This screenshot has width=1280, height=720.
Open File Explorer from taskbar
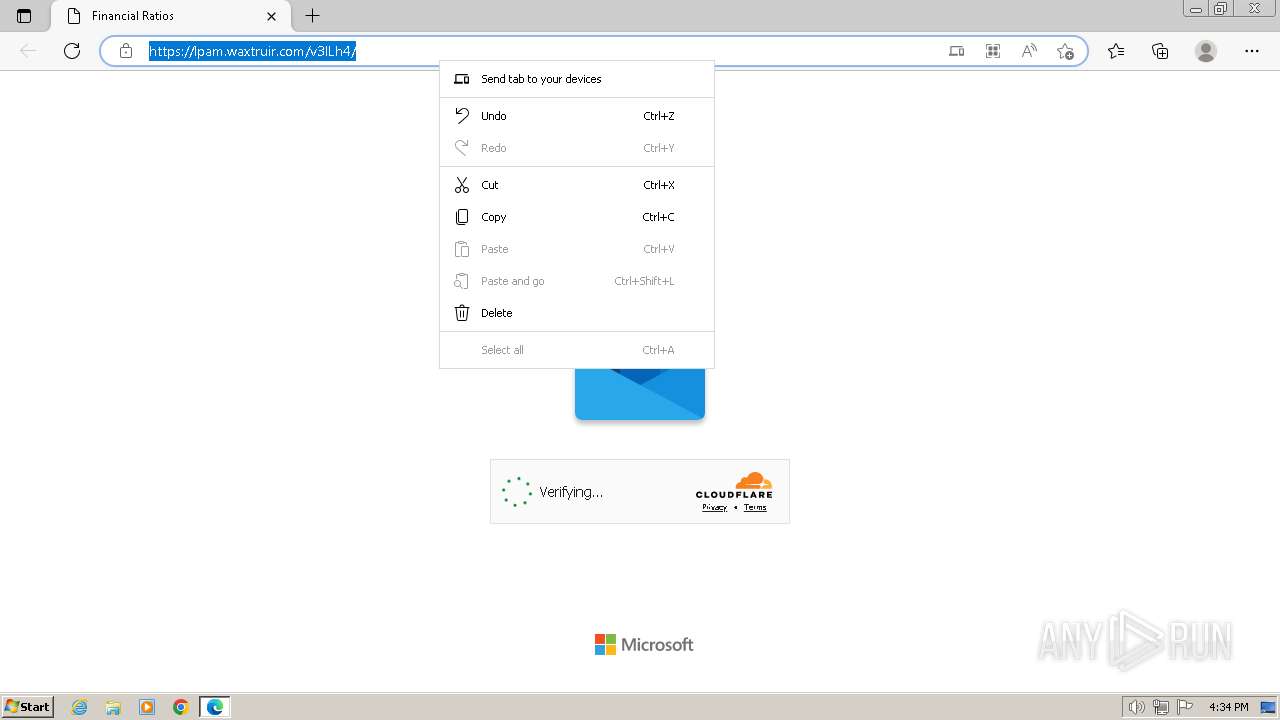113,707
